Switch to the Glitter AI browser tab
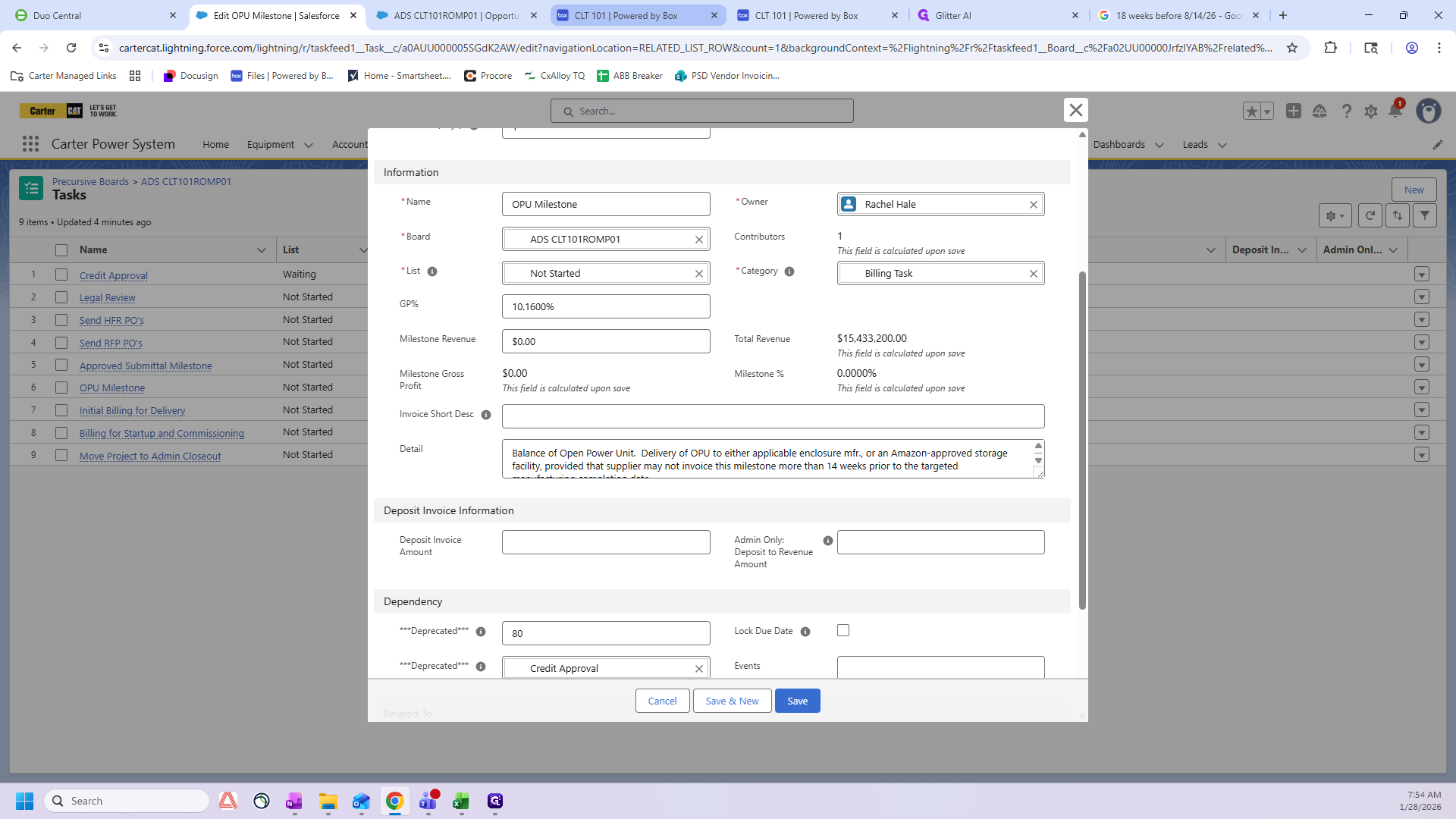Image resolution: width=1456 pixels, height=819 pixels. click(953, 15)
